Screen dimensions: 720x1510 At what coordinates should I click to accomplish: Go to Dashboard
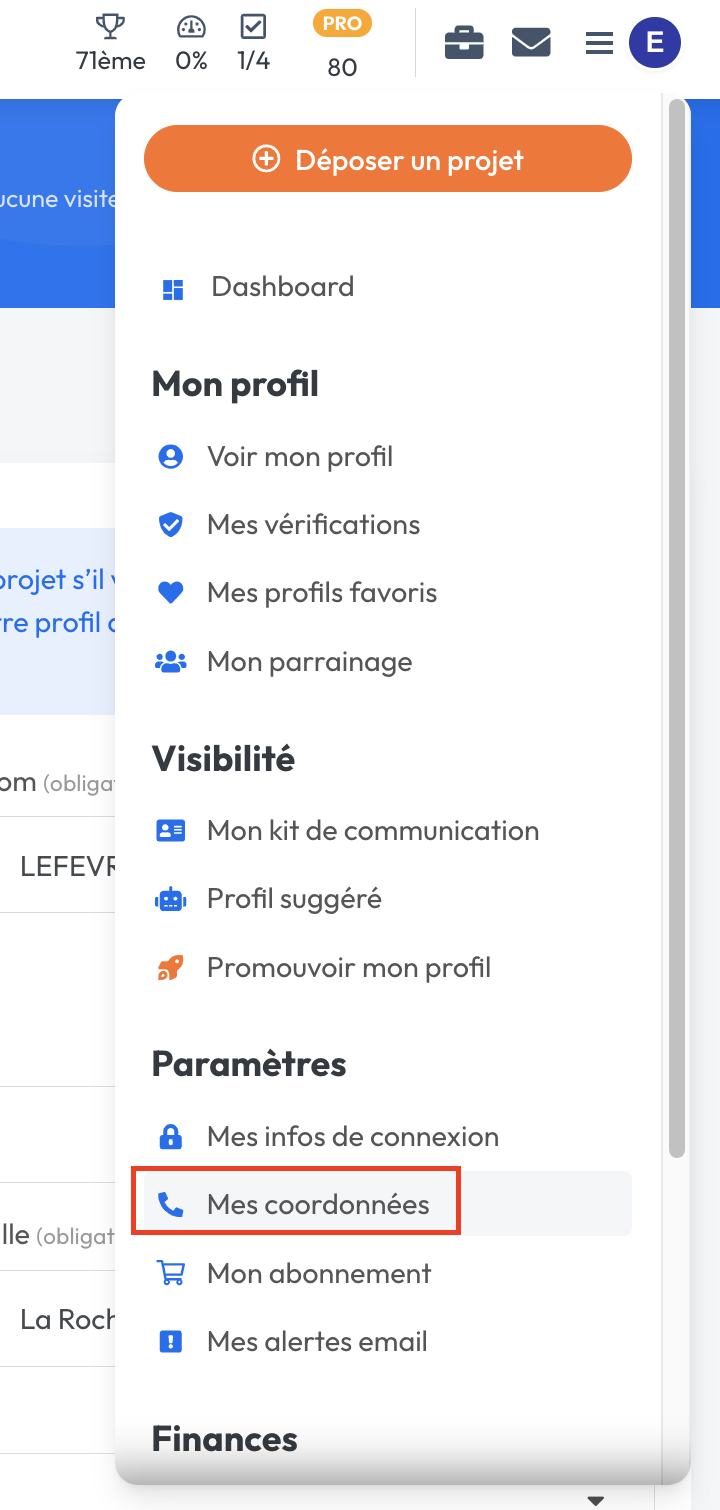coord(282,287)
